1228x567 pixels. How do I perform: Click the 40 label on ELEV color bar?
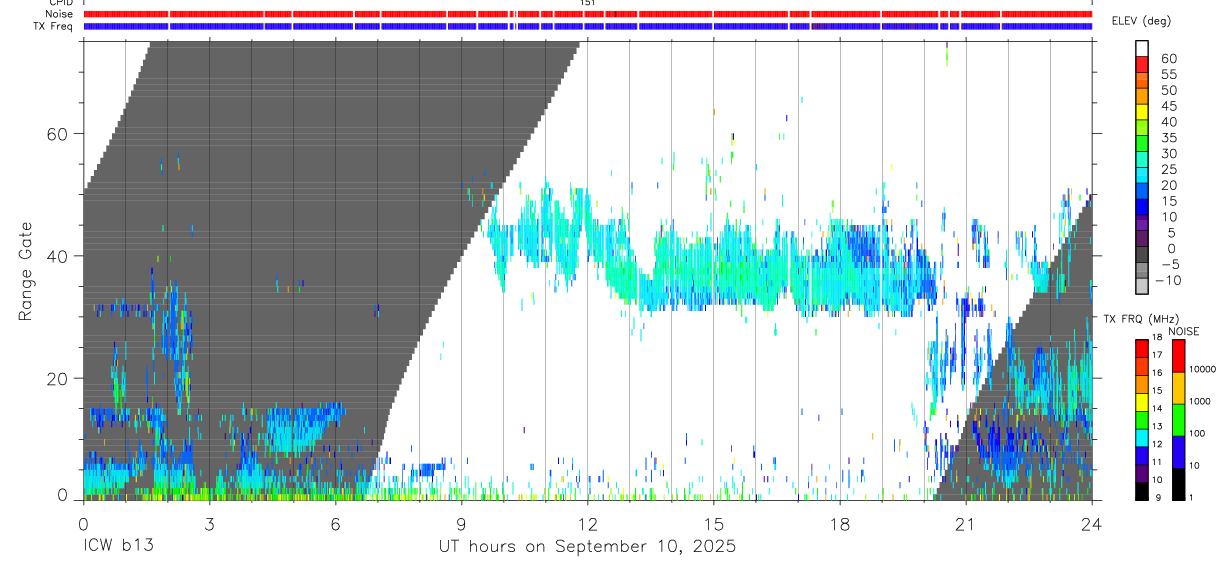[1168, 122]
